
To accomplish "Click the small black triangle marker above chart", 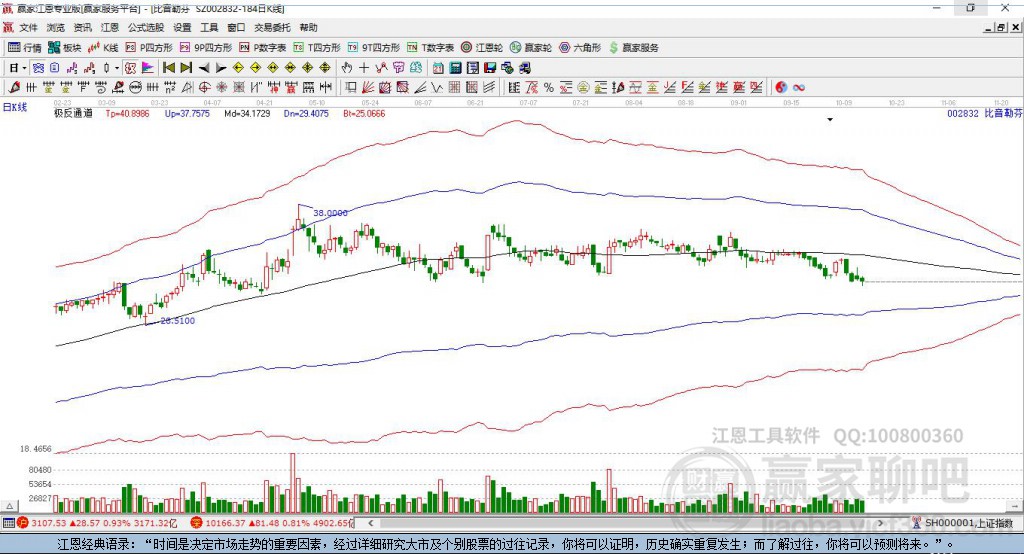I will pyautogui.click(x=830, y=120).
